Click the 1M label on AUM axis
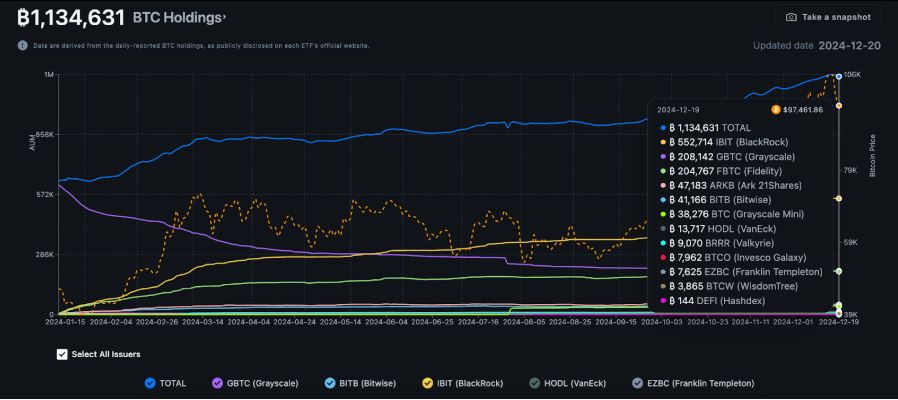The height and width of the screenshot is (400, 898). click(x=48, y=75)
